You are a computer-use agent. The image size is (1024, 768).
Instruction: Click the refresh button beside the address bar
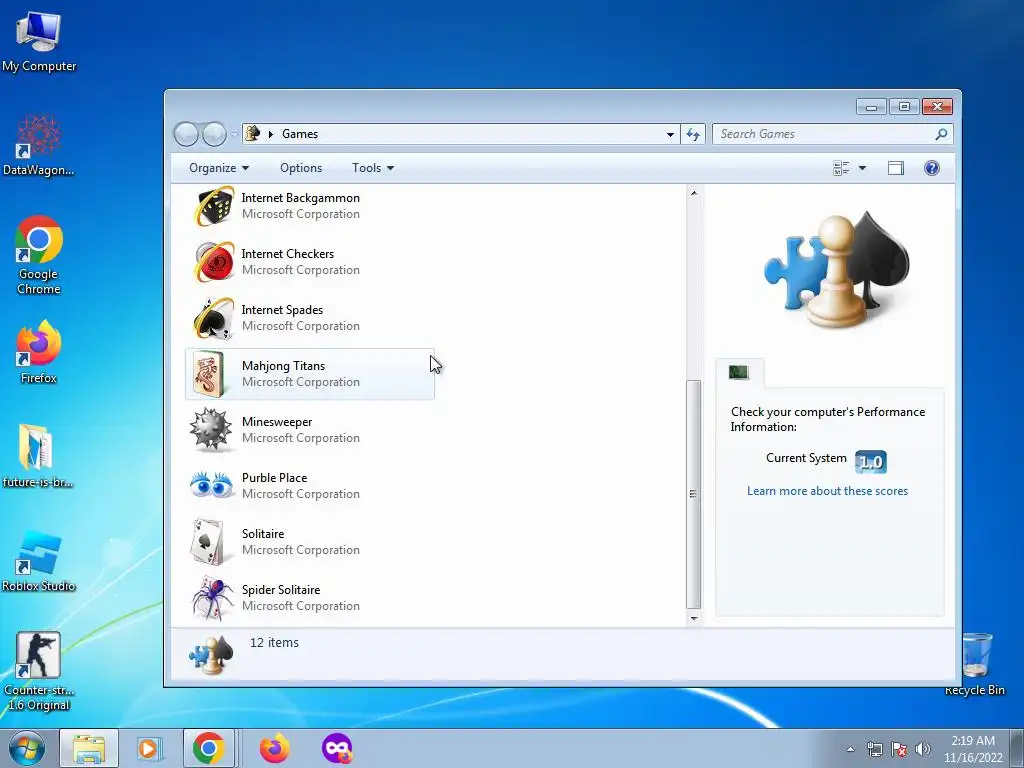point(692,134)
